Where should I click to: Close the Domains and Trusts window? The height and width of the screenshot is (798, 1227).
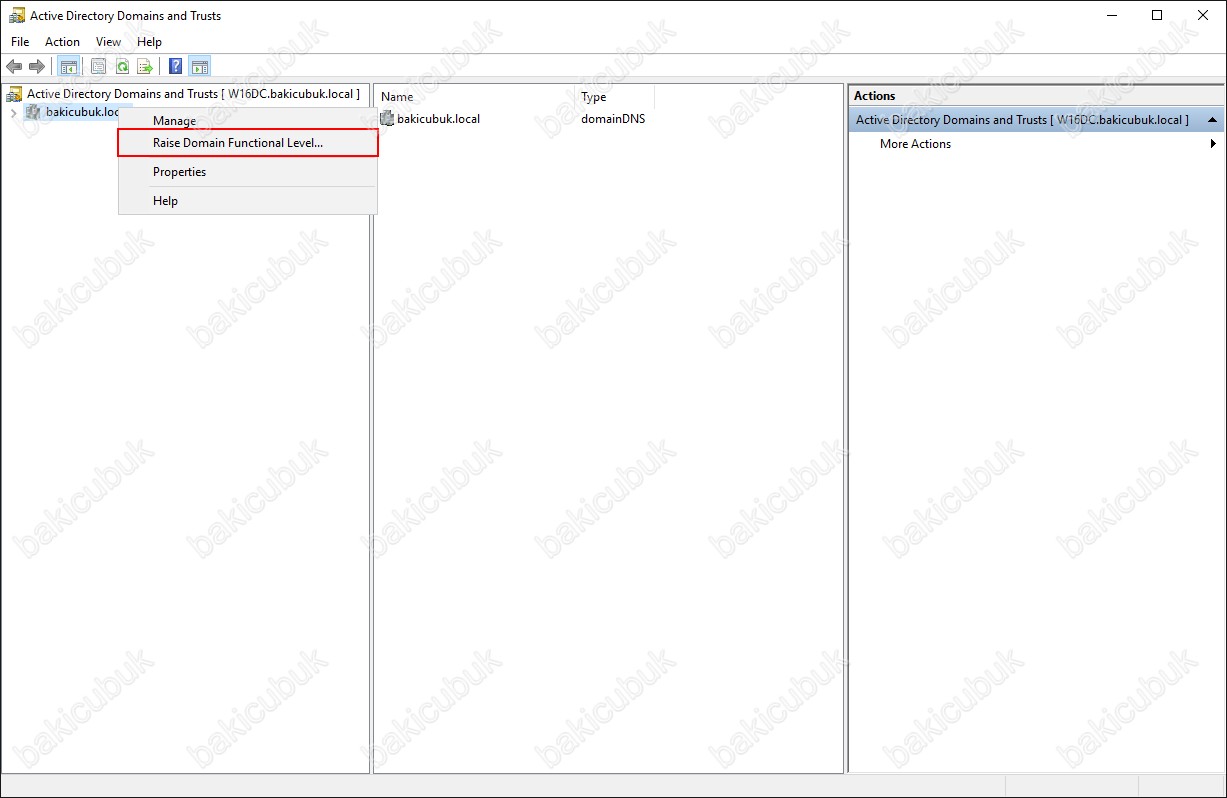pyautogui.click(x=1203, y=15)
